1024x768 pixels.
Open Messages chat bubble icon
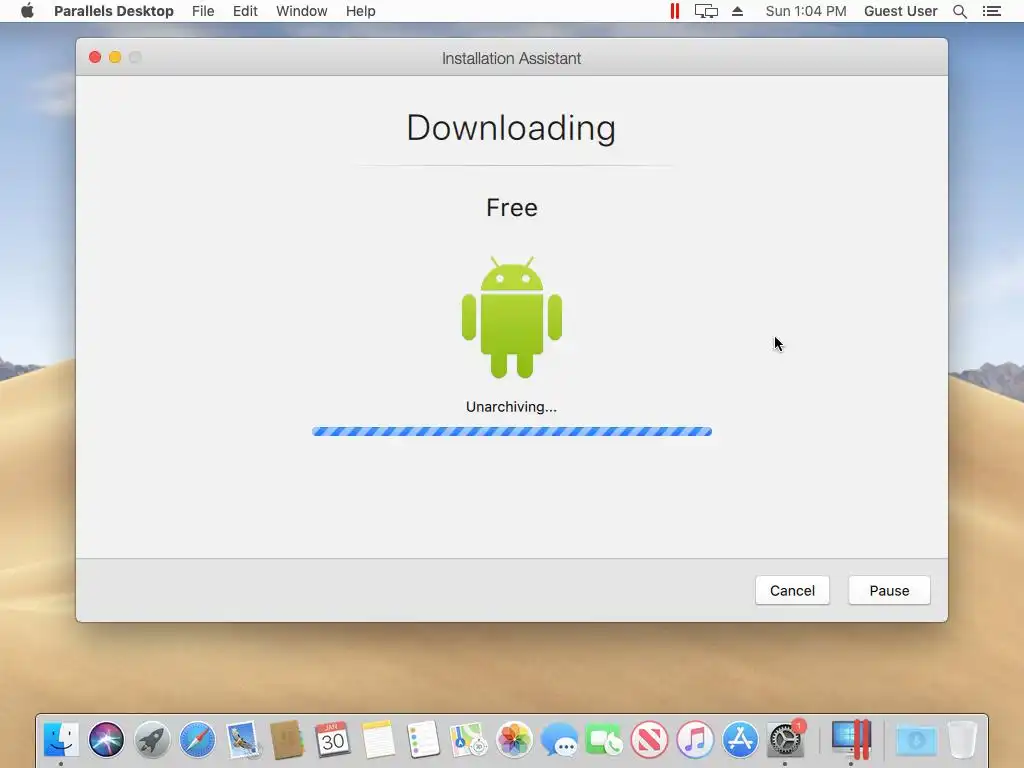(x=559, y=739)
